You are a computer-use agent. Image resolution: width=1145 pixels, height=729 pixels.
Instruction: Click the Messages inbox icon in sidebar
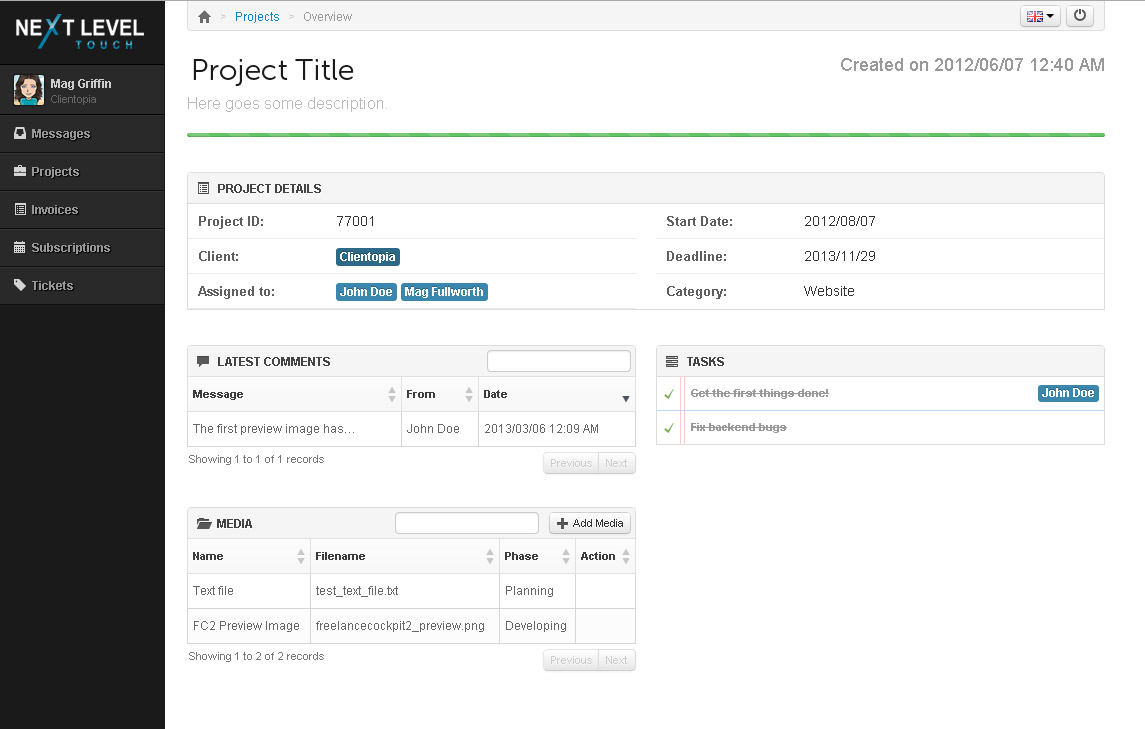[x=20, y=133]
